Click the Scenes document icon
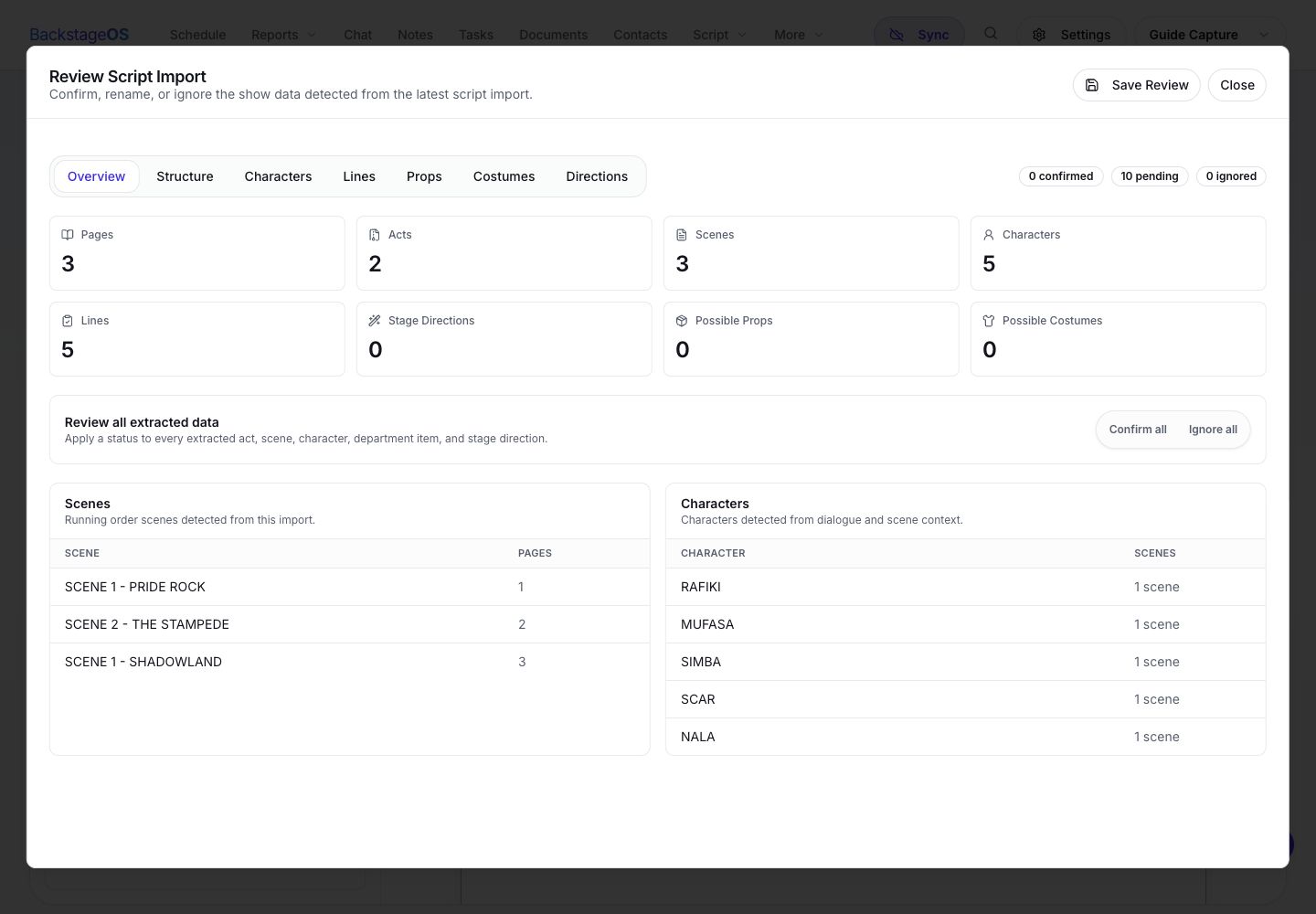This screenshot has height=914, width=1316. (x=682, y=235)
